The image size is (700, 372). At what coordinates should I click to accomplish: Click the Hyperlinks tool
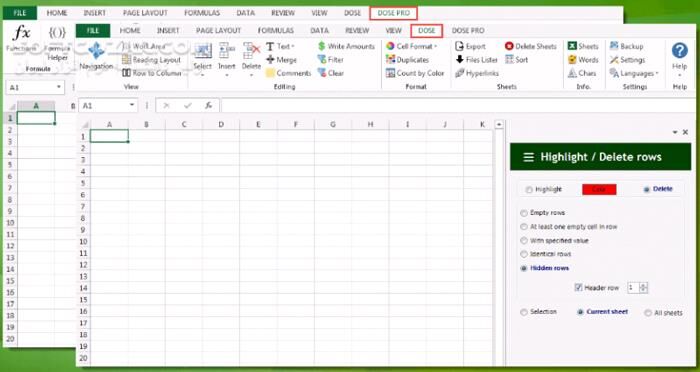tap(477, 73)
